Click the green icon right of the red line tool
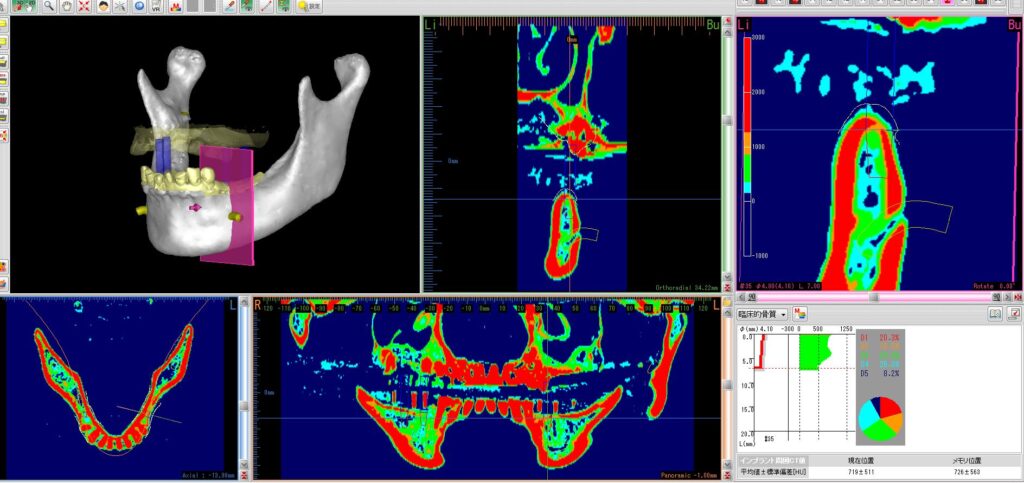The height and width of the screenshot is (483, 1024). point(284,6)
